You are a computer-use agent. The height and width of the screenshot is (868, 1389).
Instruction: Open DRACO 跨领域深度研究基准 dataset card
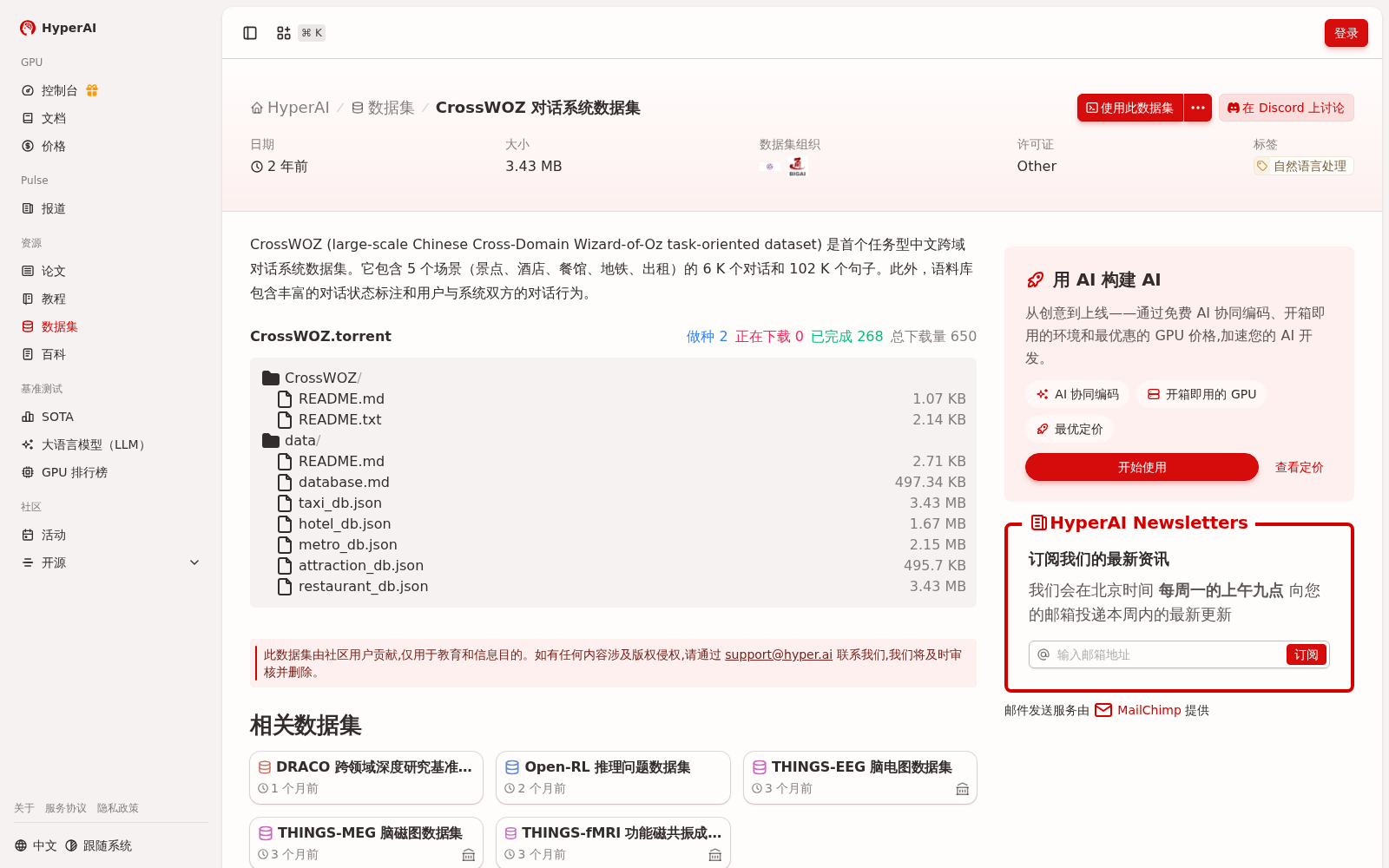pos(366,778)
